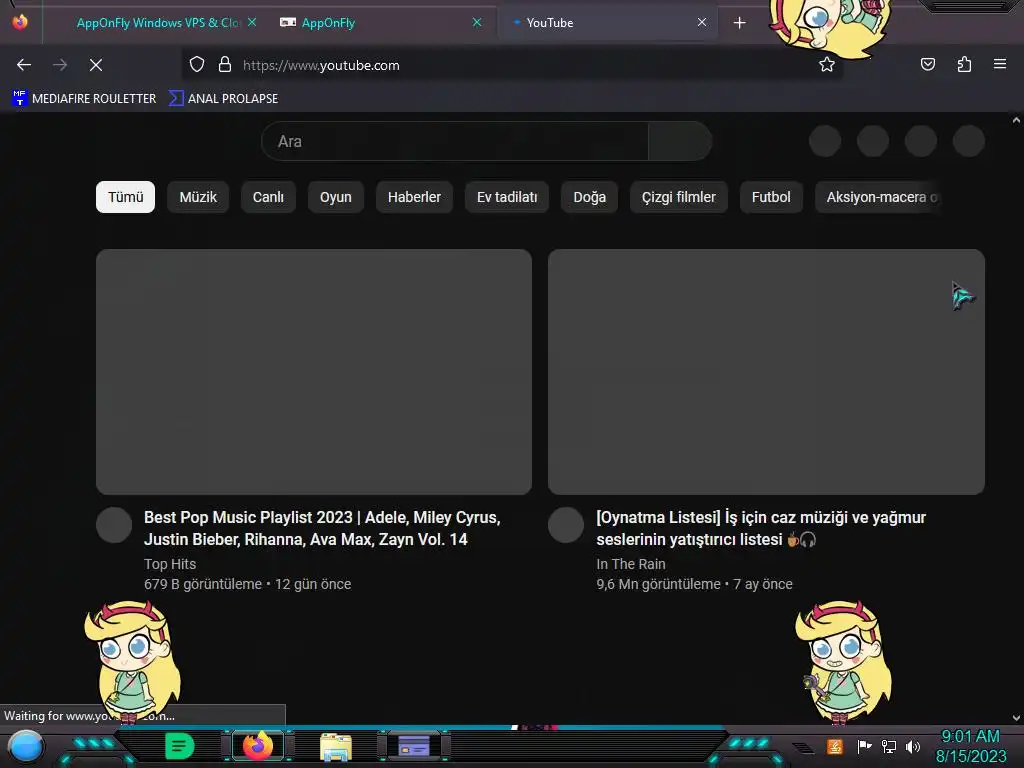Open Best Pop Music Playlist video thumbnail
The image size is (1024, 768).
(313, 372)
